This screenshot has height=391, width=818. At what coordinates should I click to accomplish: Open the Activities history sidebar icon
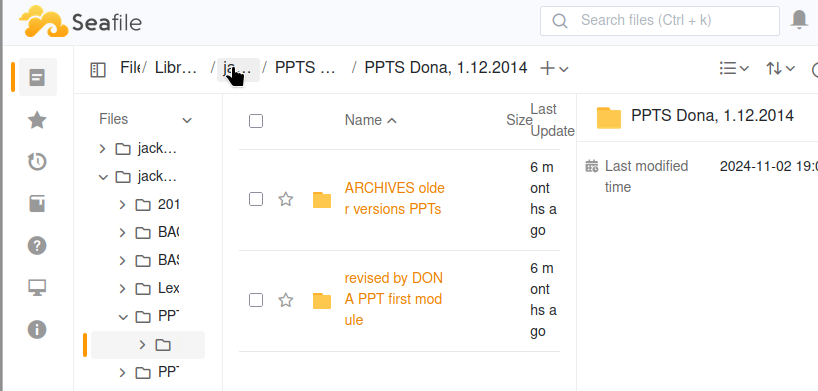pos(38,162)
